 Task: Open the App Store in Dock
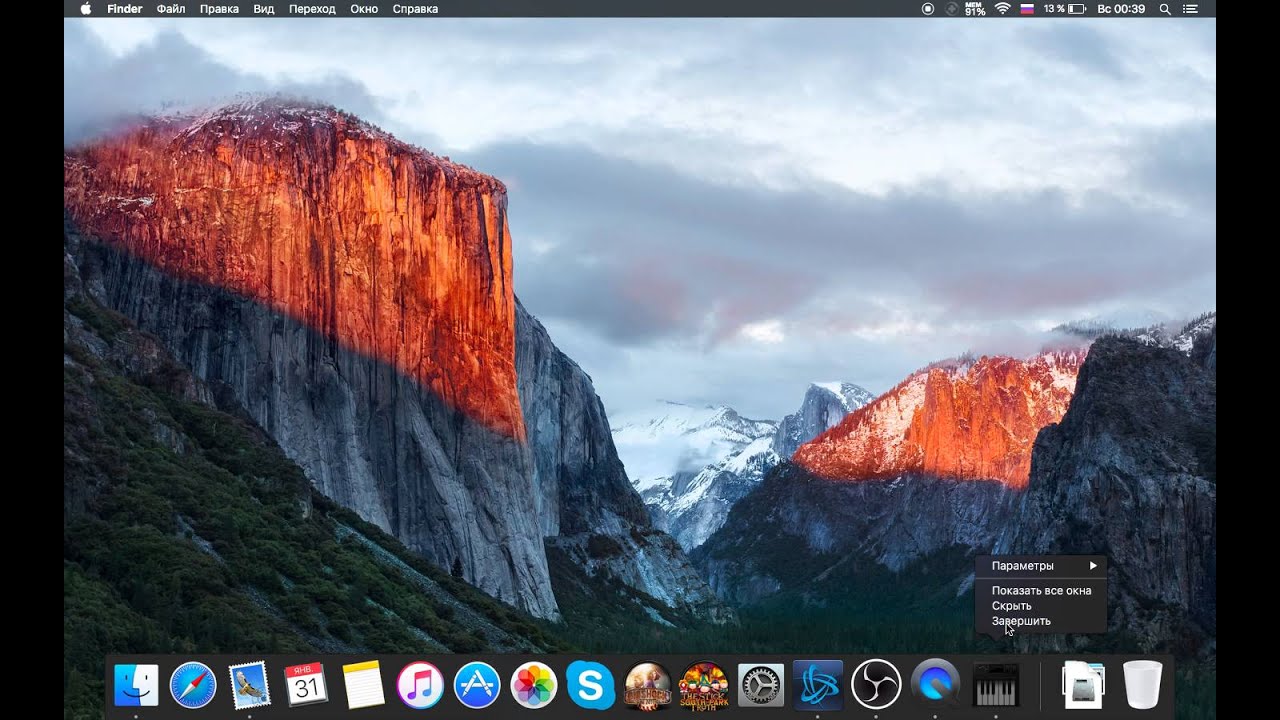[477, 685]
